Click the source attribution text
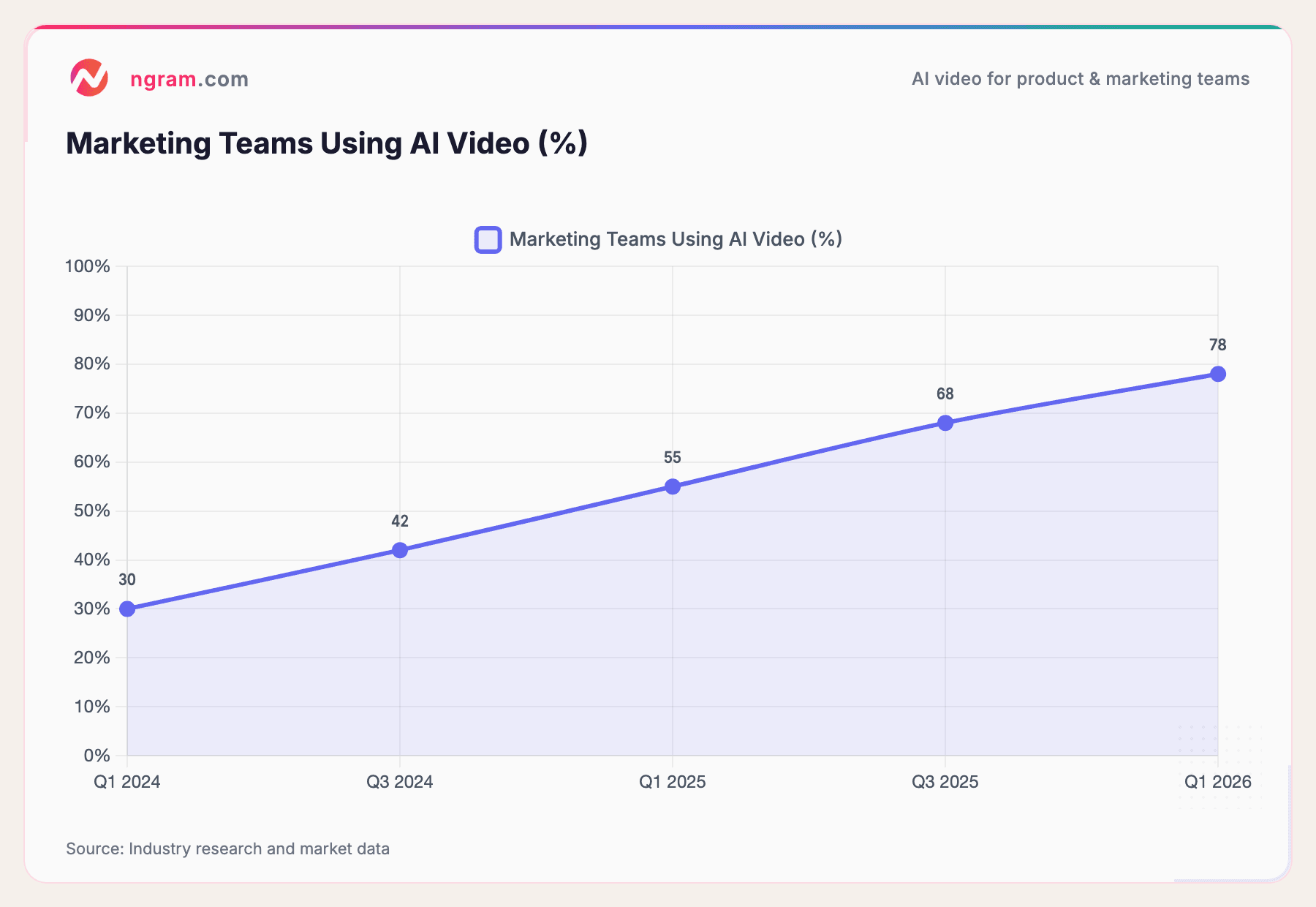This screenshot has width=1316, height=907. click(228, 848)
